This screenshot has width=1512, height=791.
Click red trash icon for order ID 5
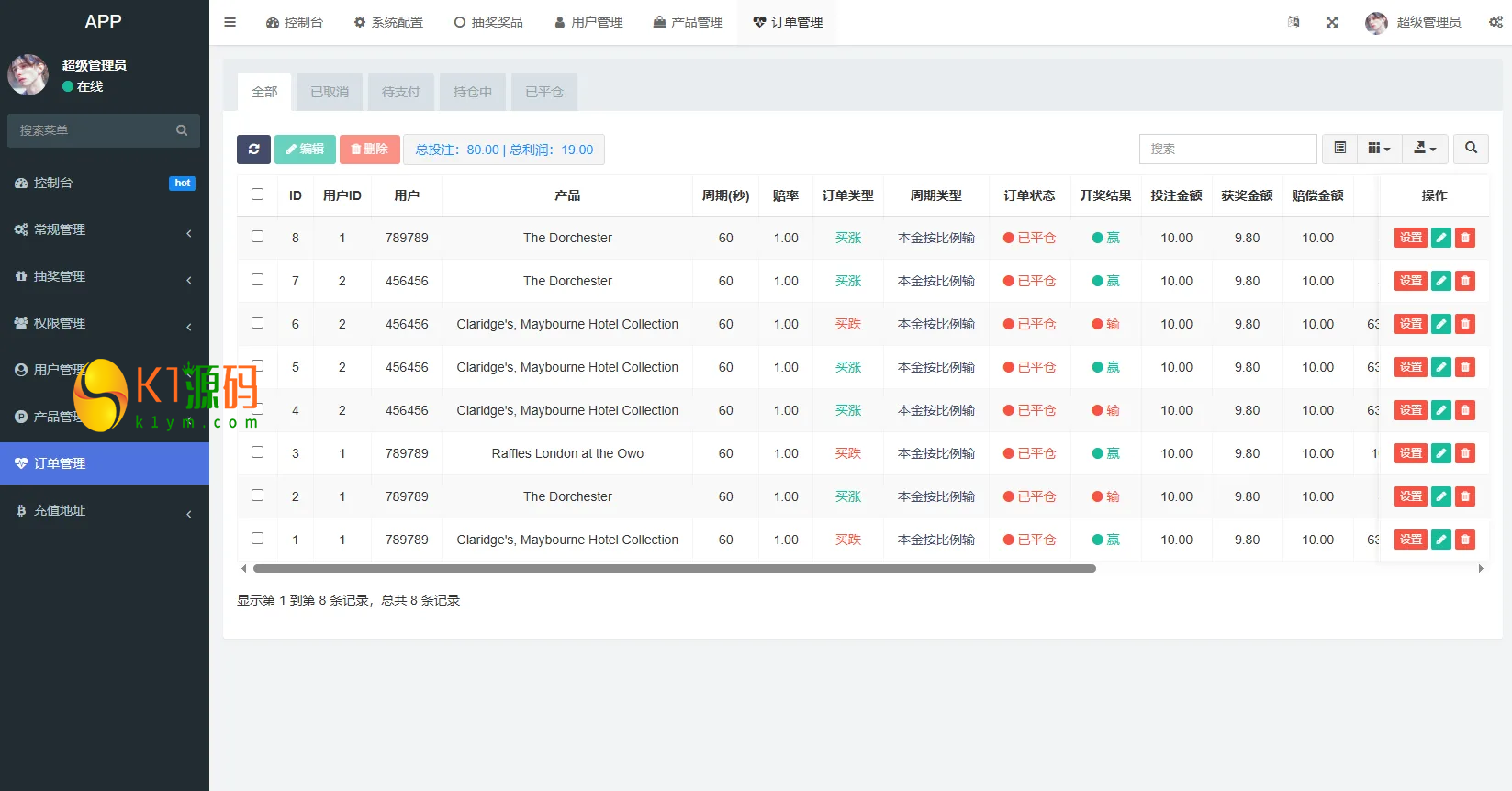pyautogui.click(x=1465, y=367)
